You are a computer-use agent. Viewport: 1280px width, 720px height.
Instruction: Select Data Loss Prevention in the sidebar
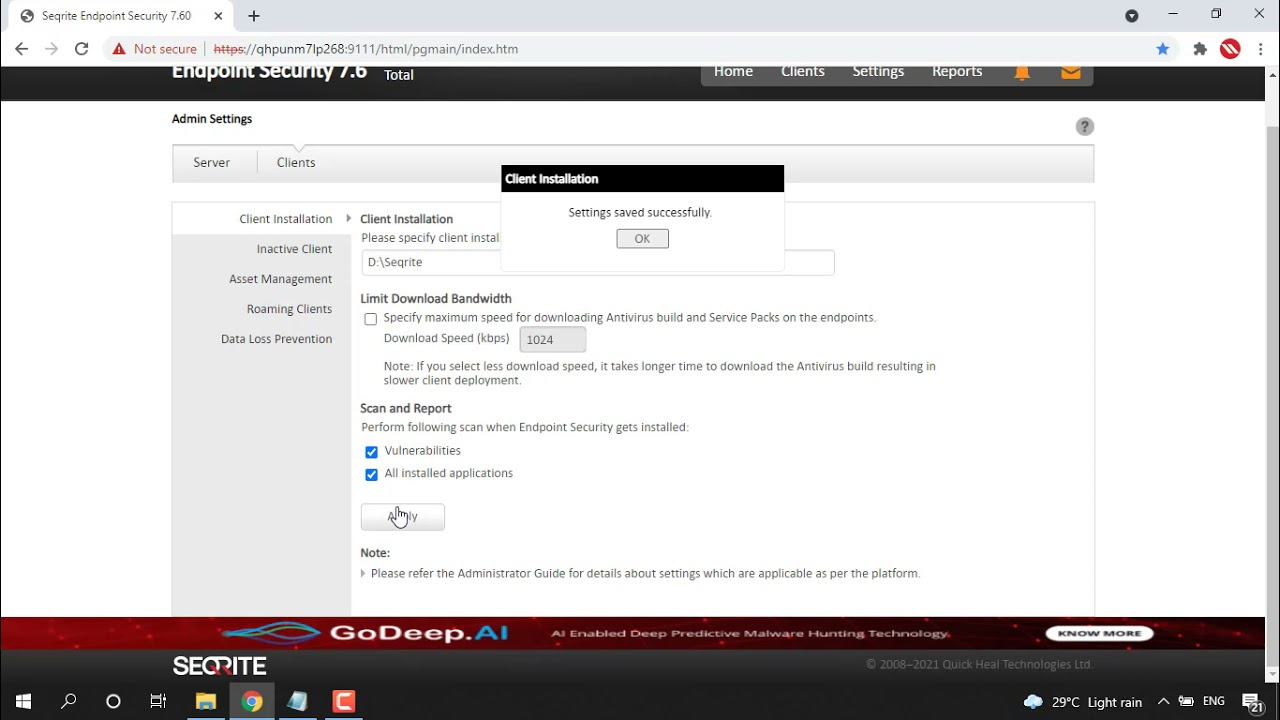pos(276,339)
